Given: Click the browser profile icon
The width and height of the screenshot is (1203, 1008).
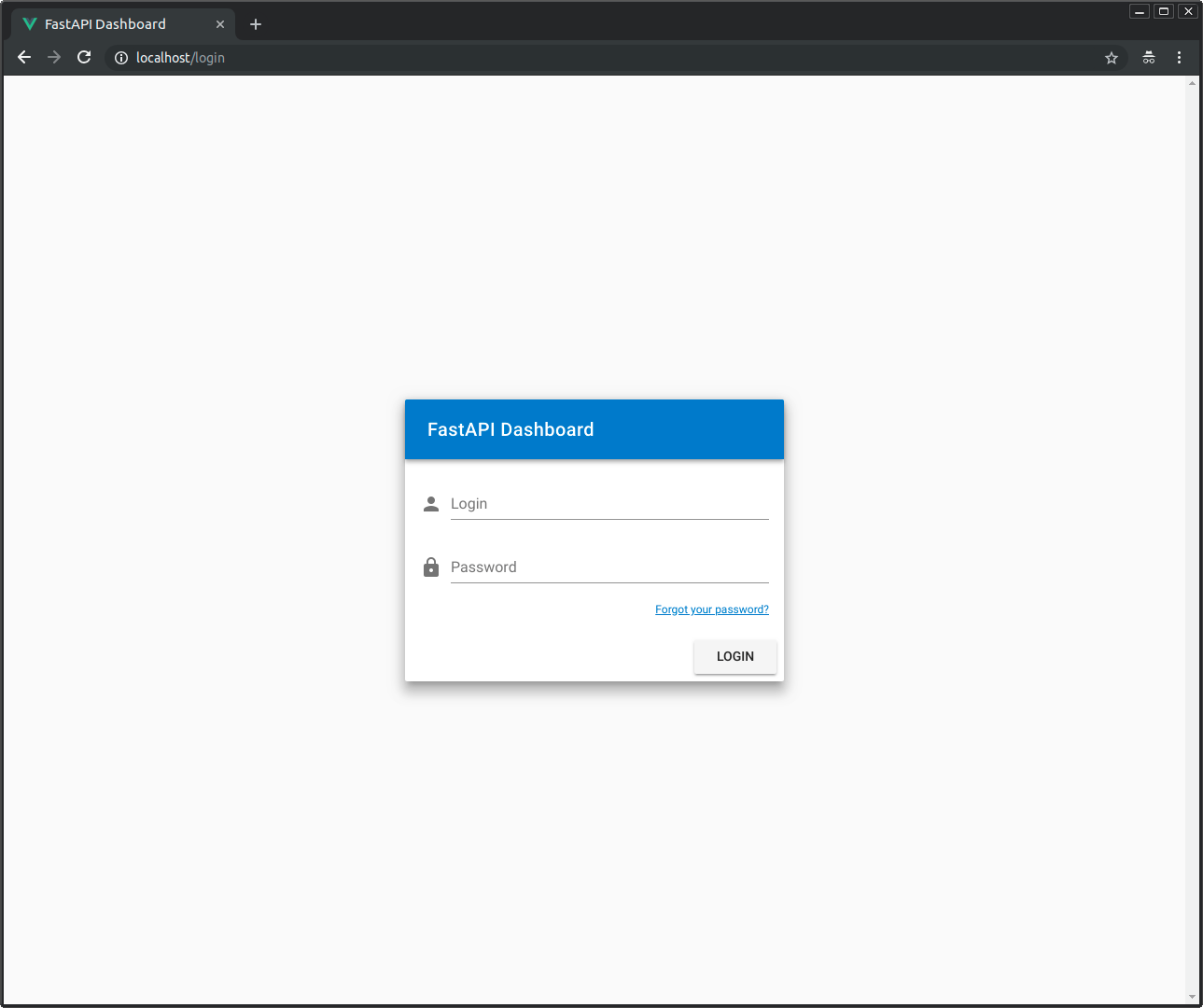Looking at the screenshot, I should [1148, 57].
